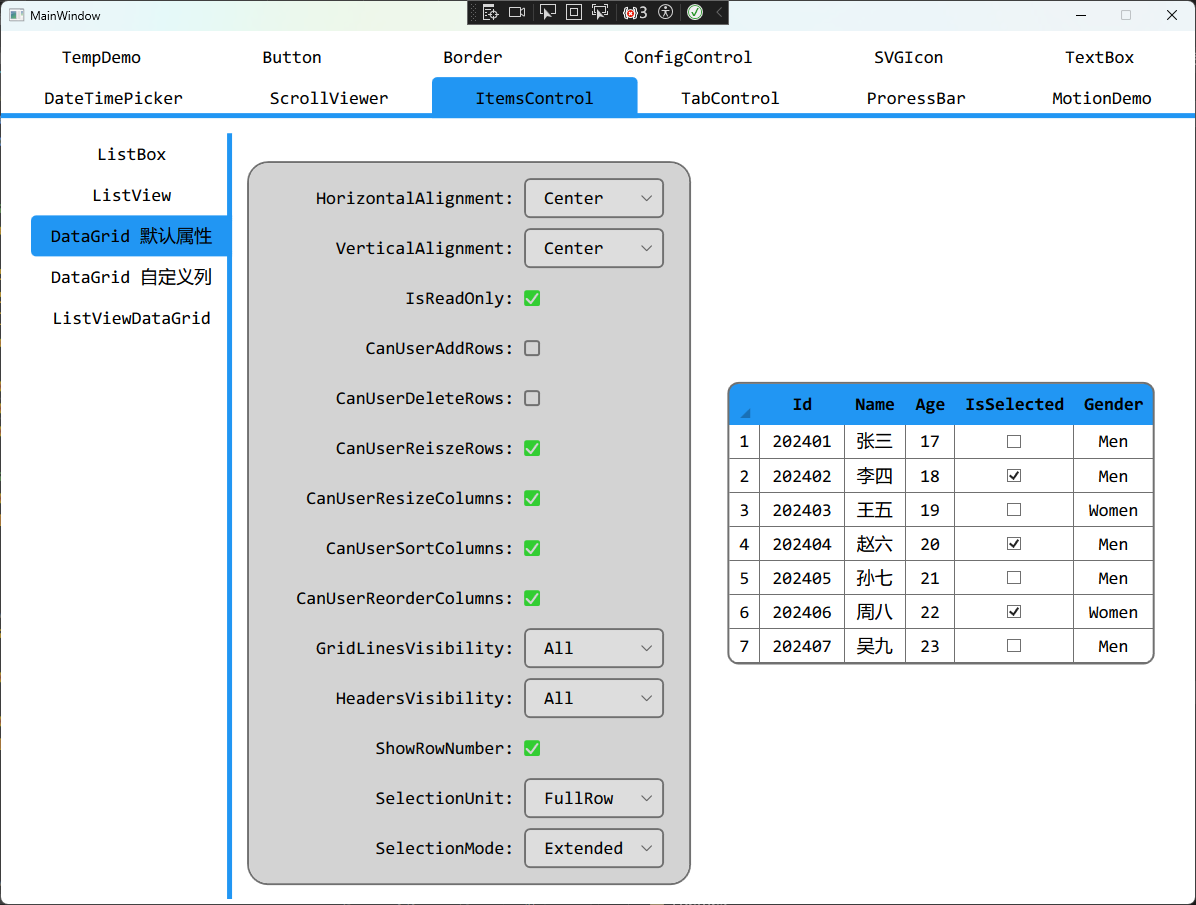Switch to TempDemo tab
This screenshot has width=1196, height=905.
point(101,57)
